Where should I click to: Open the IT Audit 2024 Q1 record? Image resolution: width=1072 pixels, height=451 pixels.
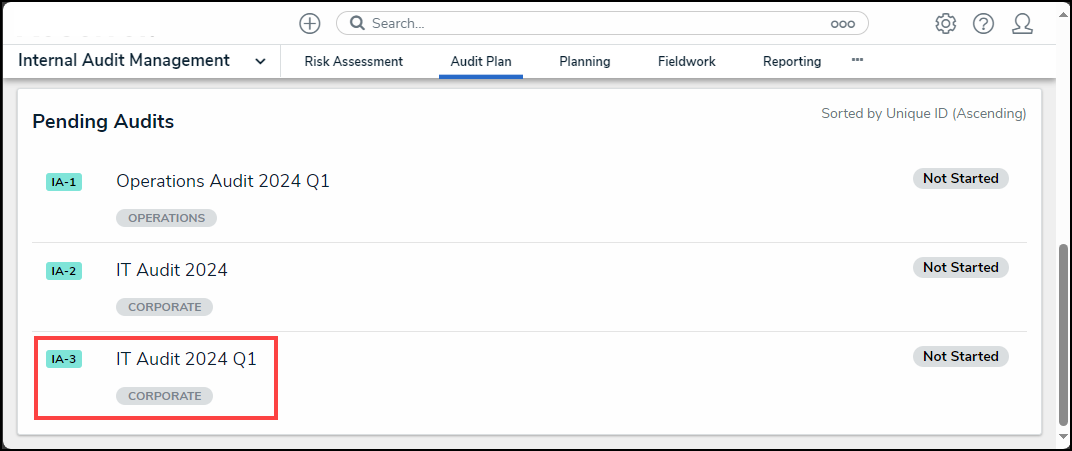(186, 359)
